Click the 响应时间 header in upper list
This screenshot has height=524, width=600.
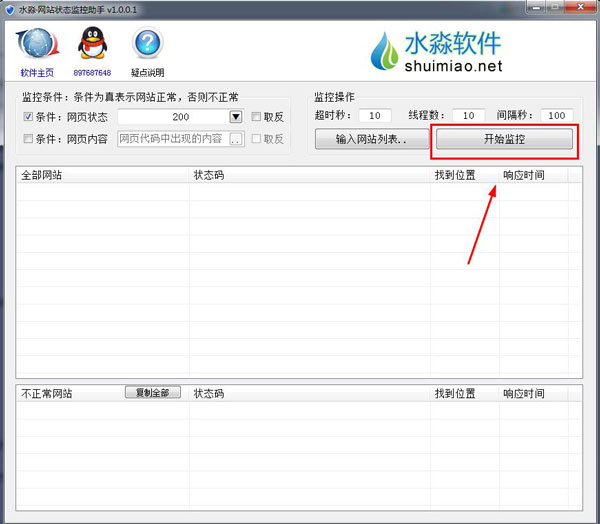coord(523,175)
